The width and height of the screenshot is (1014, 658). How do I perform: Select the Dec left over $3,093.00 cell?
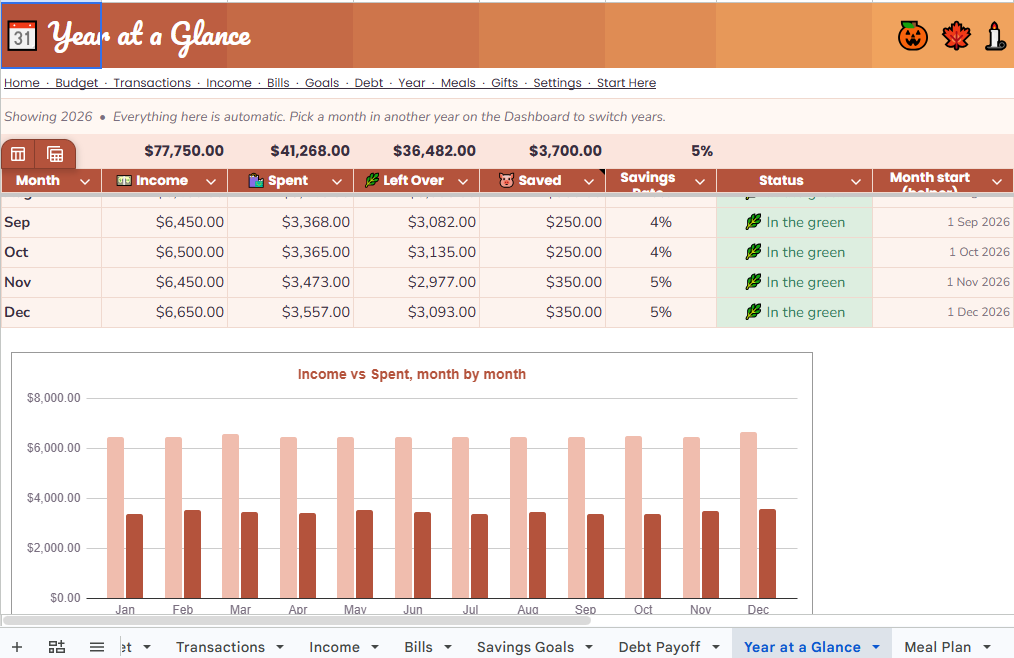tap(416, 312)
